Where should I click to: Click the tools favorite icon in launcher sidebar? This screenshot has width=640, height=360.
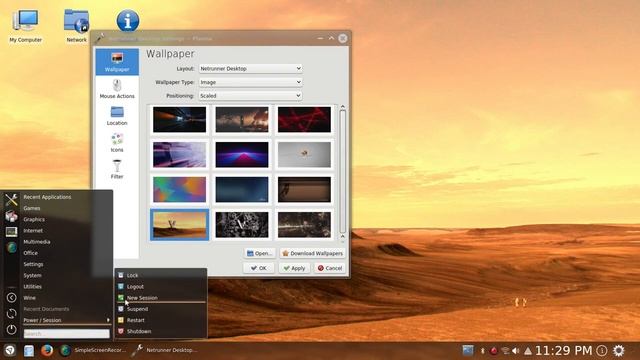(x=11, y=200)
